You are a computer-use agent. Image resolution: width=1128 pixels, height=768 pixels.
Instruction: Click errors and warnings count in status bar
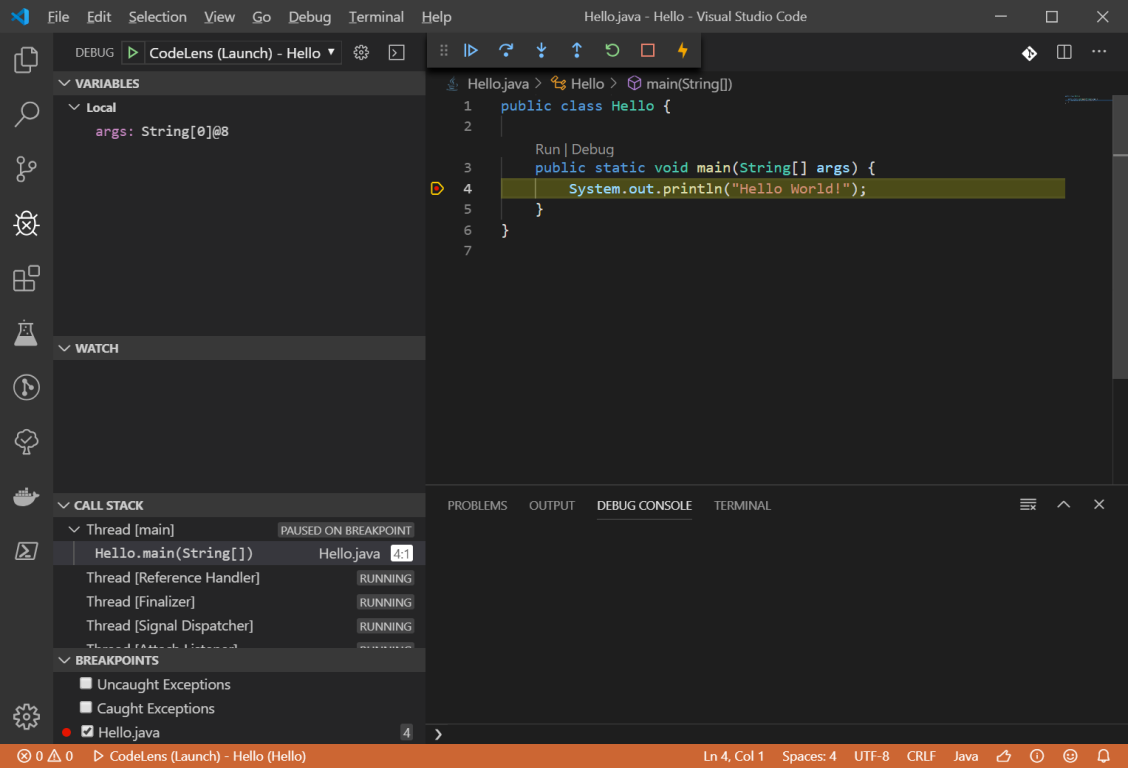tap(45, 756)
